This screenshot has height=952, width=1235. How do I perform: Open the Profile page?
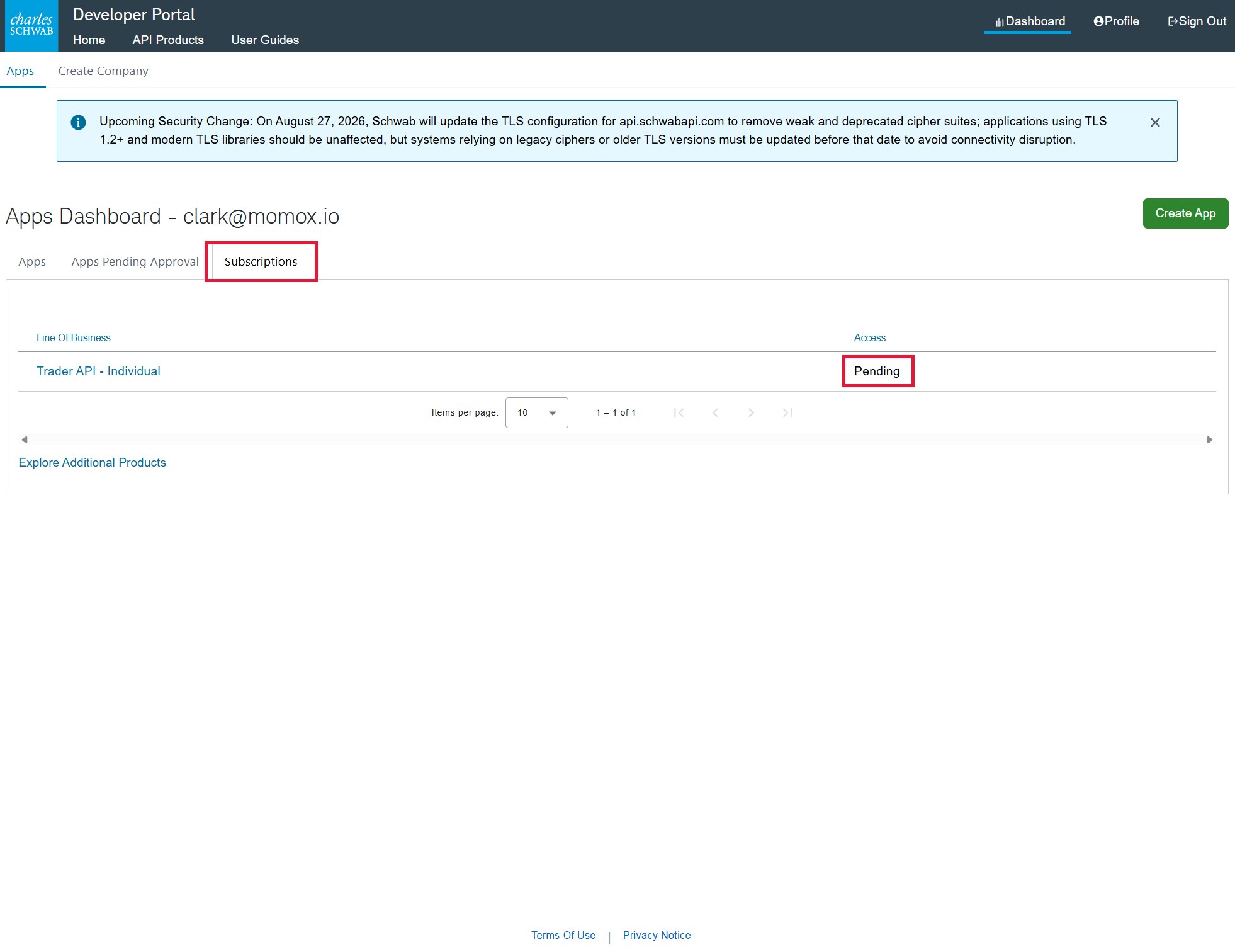(x=1116, y=21)
